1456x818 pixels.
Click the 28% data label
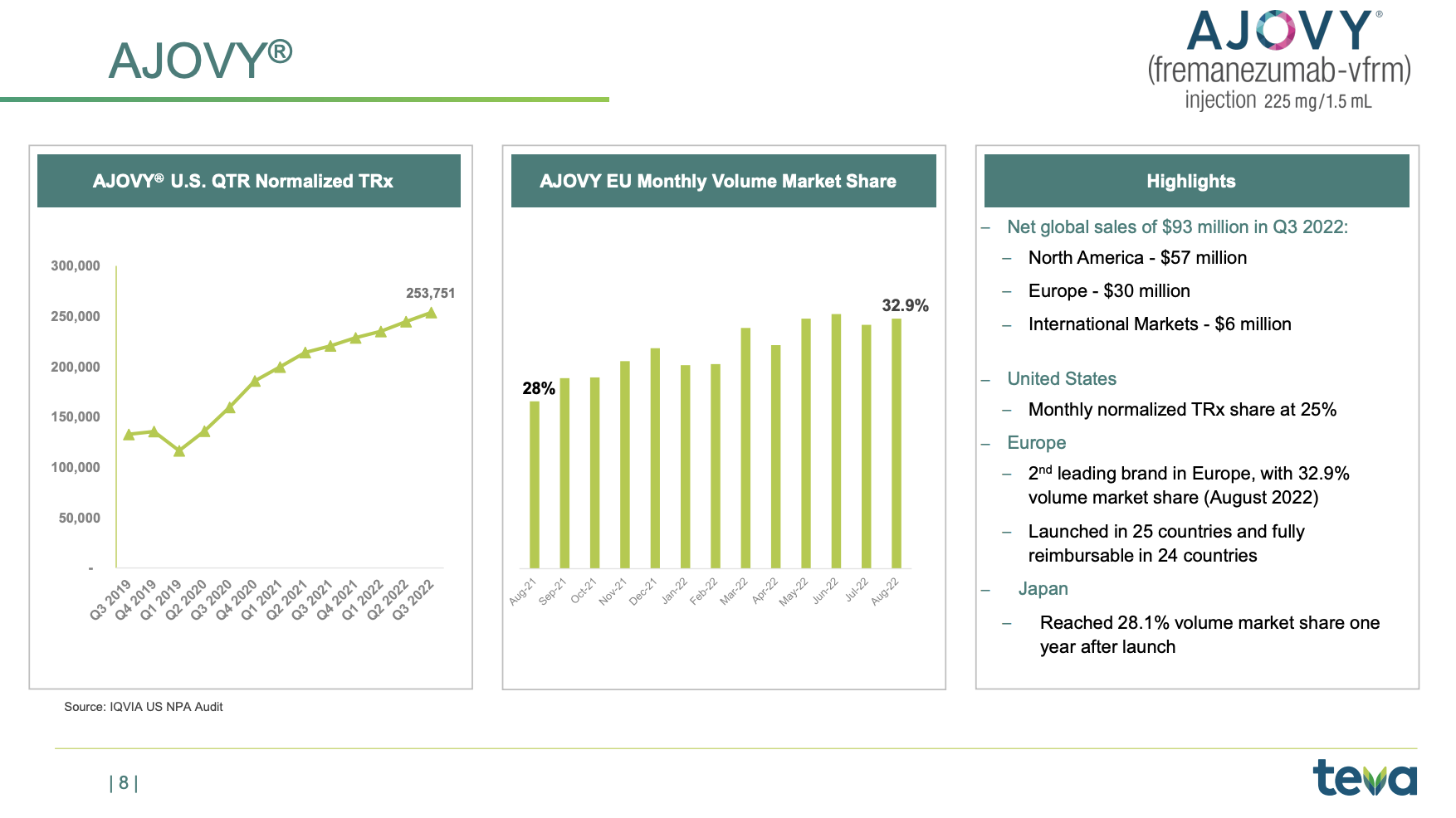(539, 388)
